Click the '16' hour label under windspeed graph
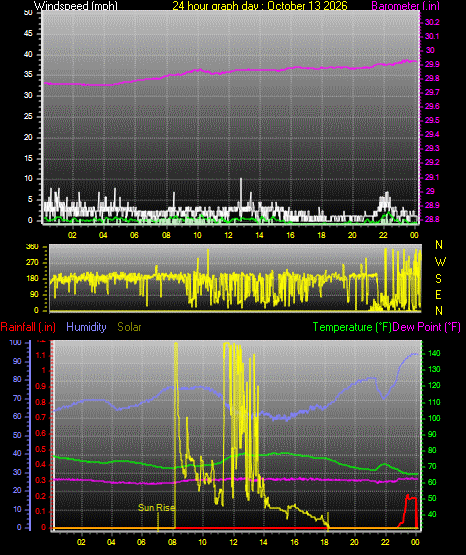466x555 pixels. (290, 235)
